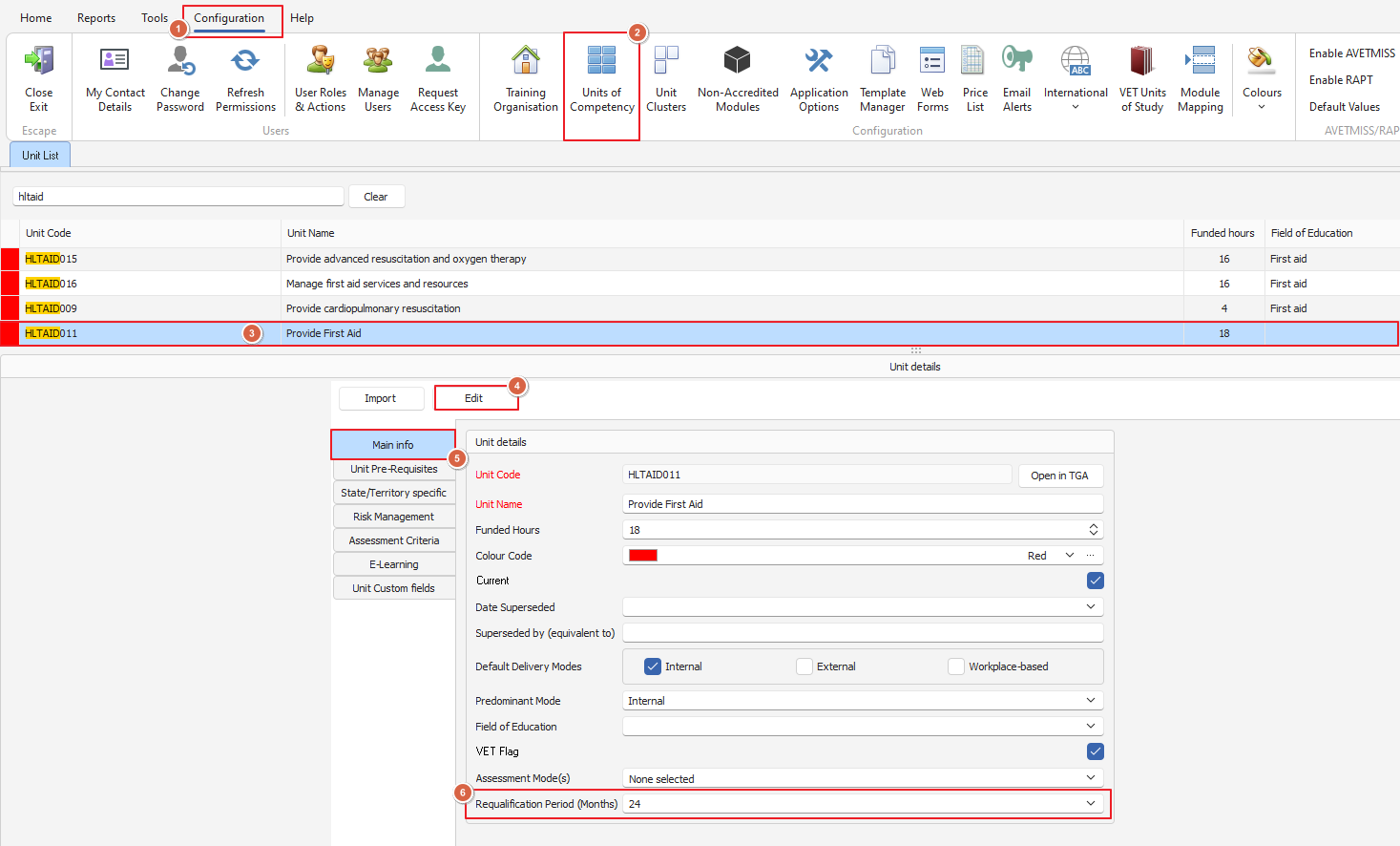
Task: Click the Unit Name input field
Action: pyautogui.click(x=863, y=504)
